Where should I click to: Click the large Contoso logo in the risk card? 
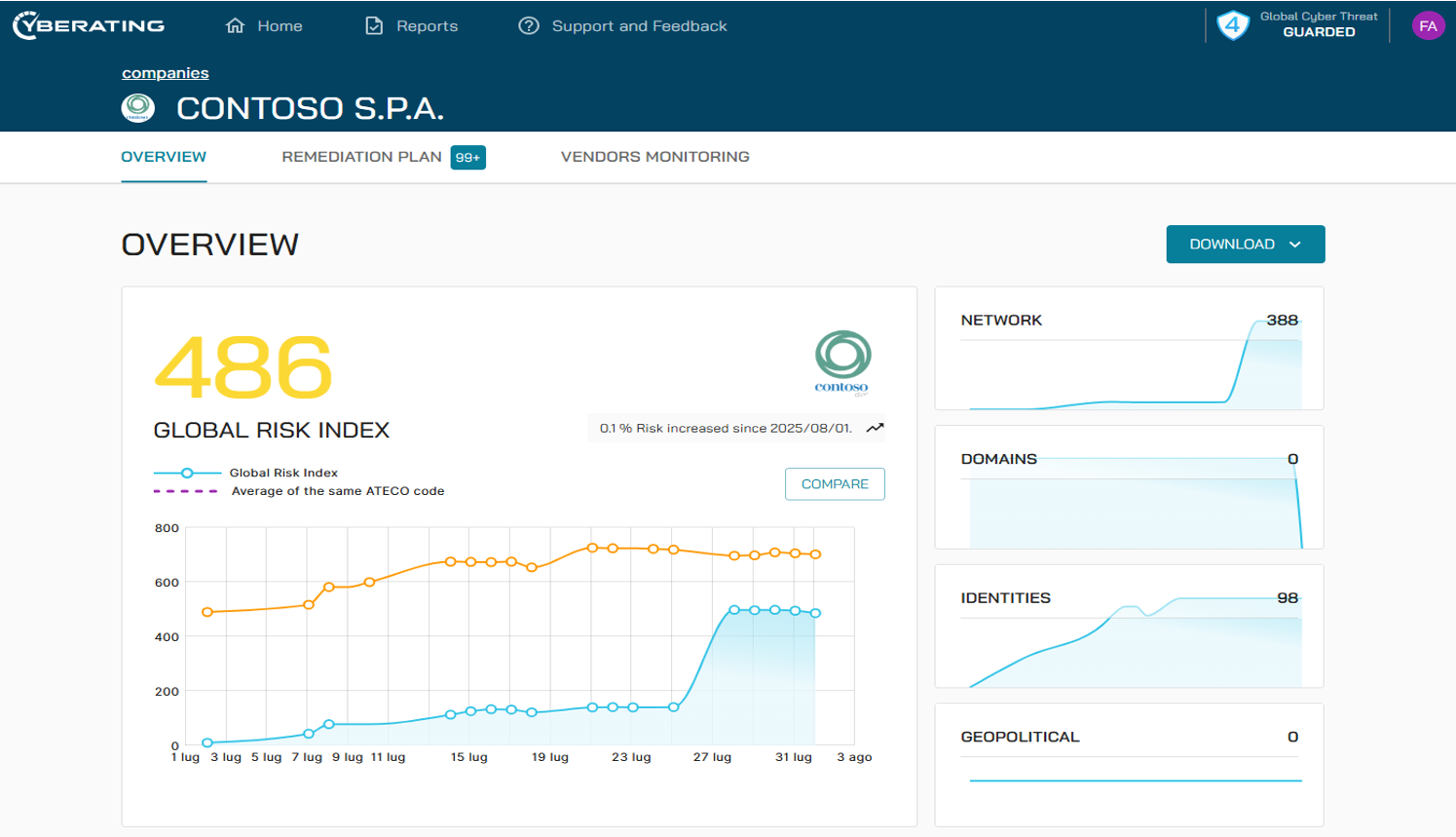pyautogui.click(x=842, y=361)
